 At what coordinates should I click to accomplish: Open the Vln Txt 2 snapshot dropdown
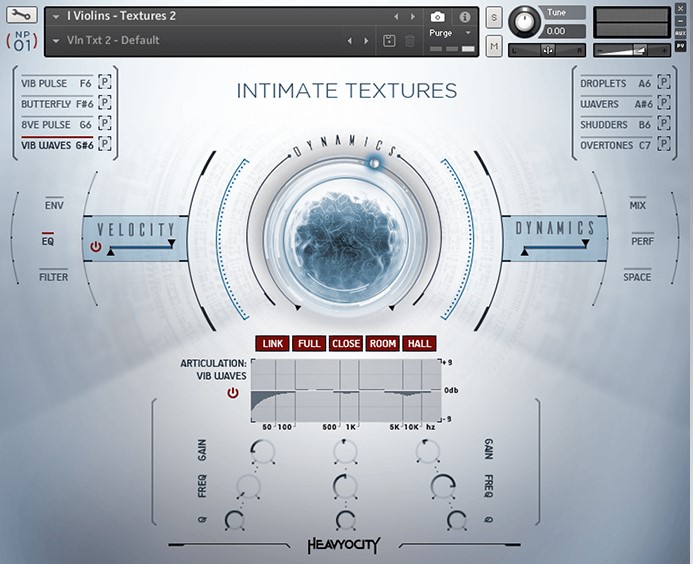coord(56,41)
